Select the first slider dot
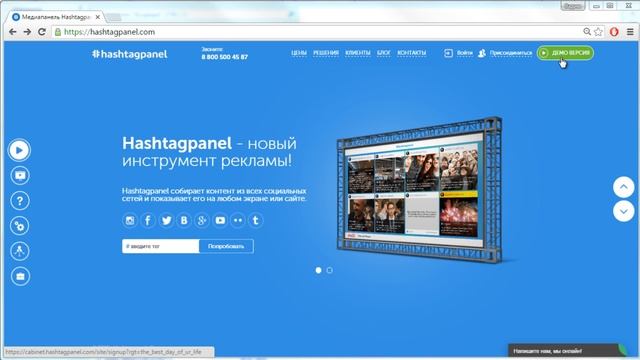Image resolution: width=640 pixels, height=360 pixels. pos(318,270)
